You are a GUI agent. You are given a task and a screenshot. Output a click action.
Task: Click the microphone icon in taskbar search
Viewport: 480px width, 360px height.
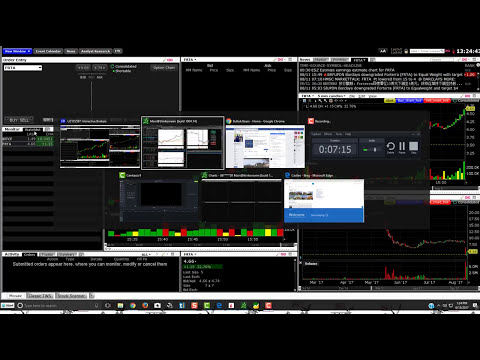coord(96,305)
